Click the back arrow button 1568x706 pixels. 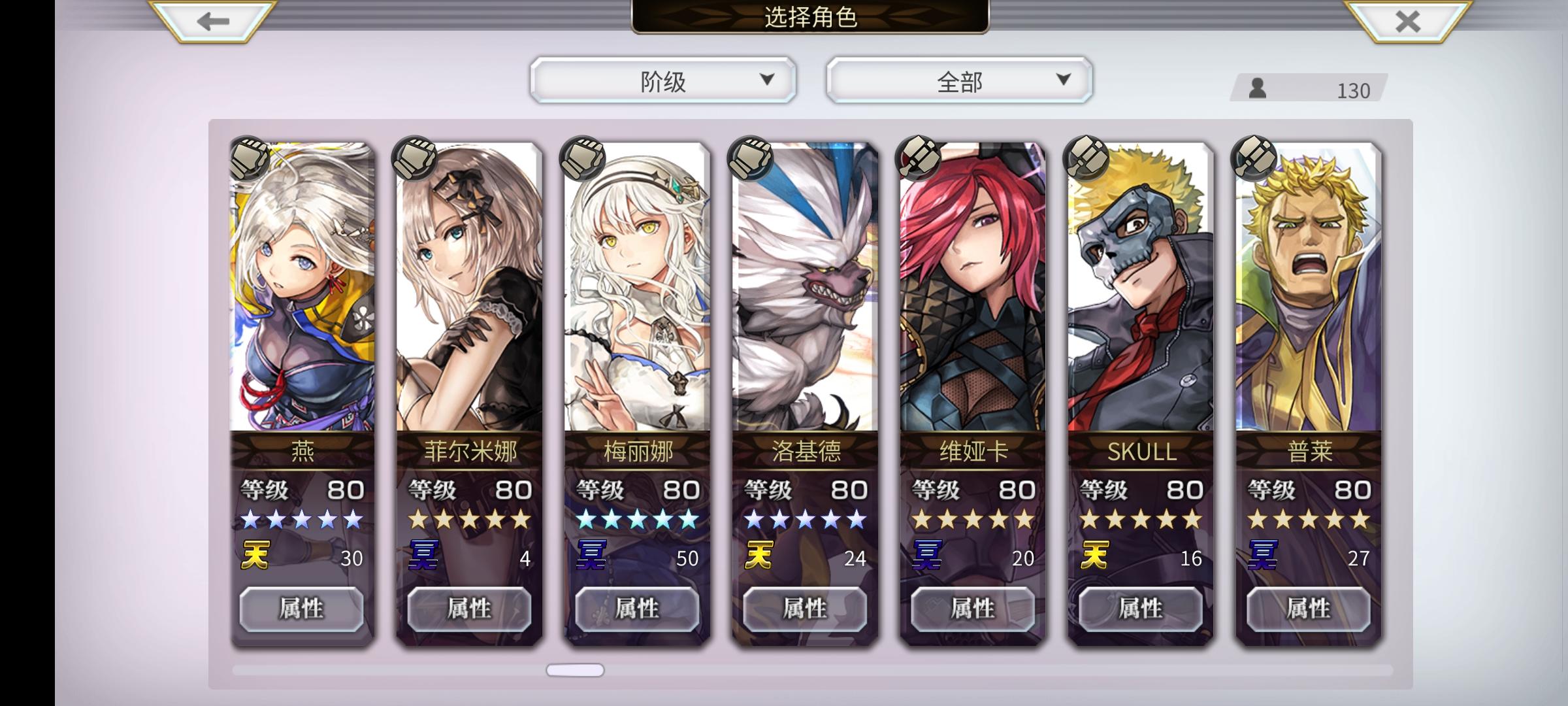pos(213,20)
